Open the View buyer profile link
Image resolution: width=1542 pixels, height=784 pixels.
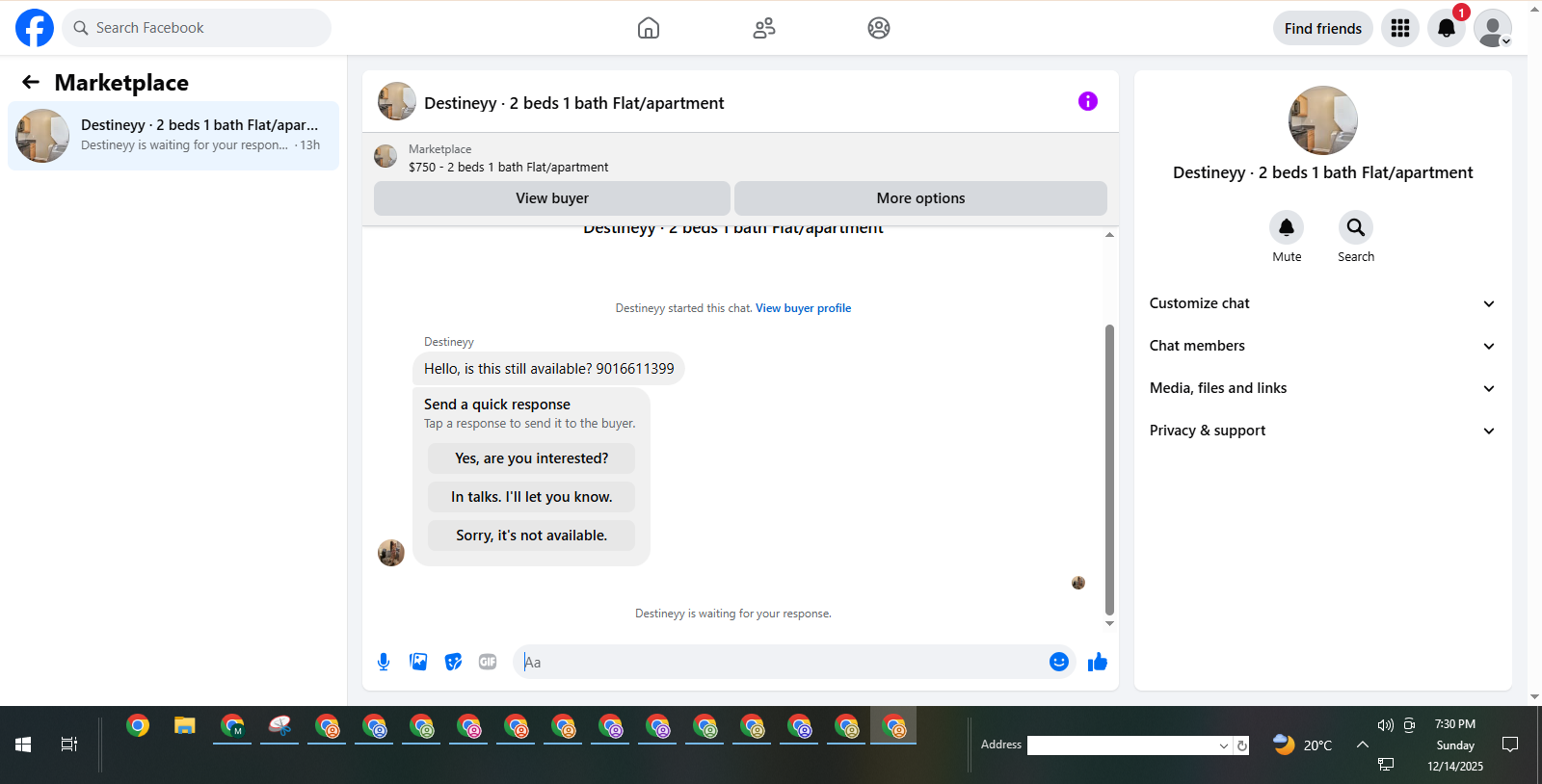803,308
